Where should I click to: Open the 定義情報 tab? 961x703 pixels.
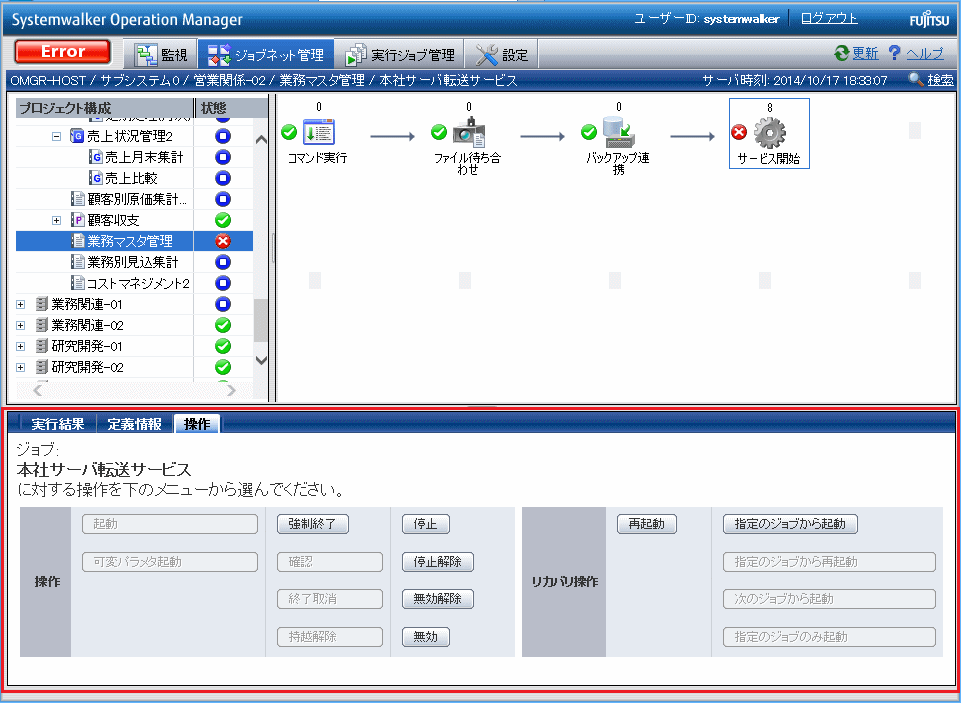point(134,424)
